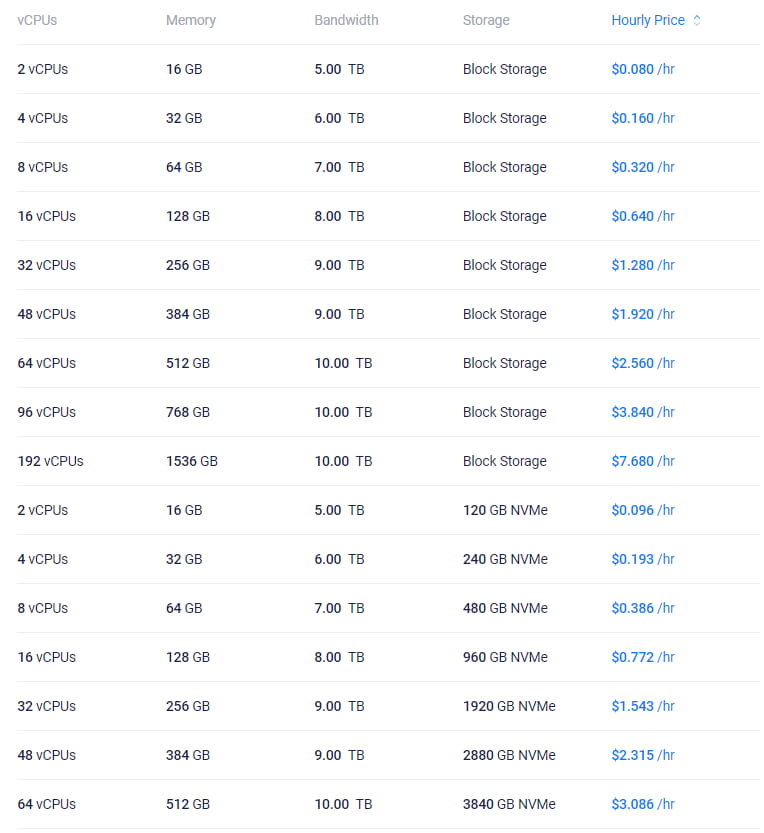The width and height of the screenshot is (764, 833).
Task: Click the sort arrows beside Hourly Price
Action: click(x=697, y=20)
